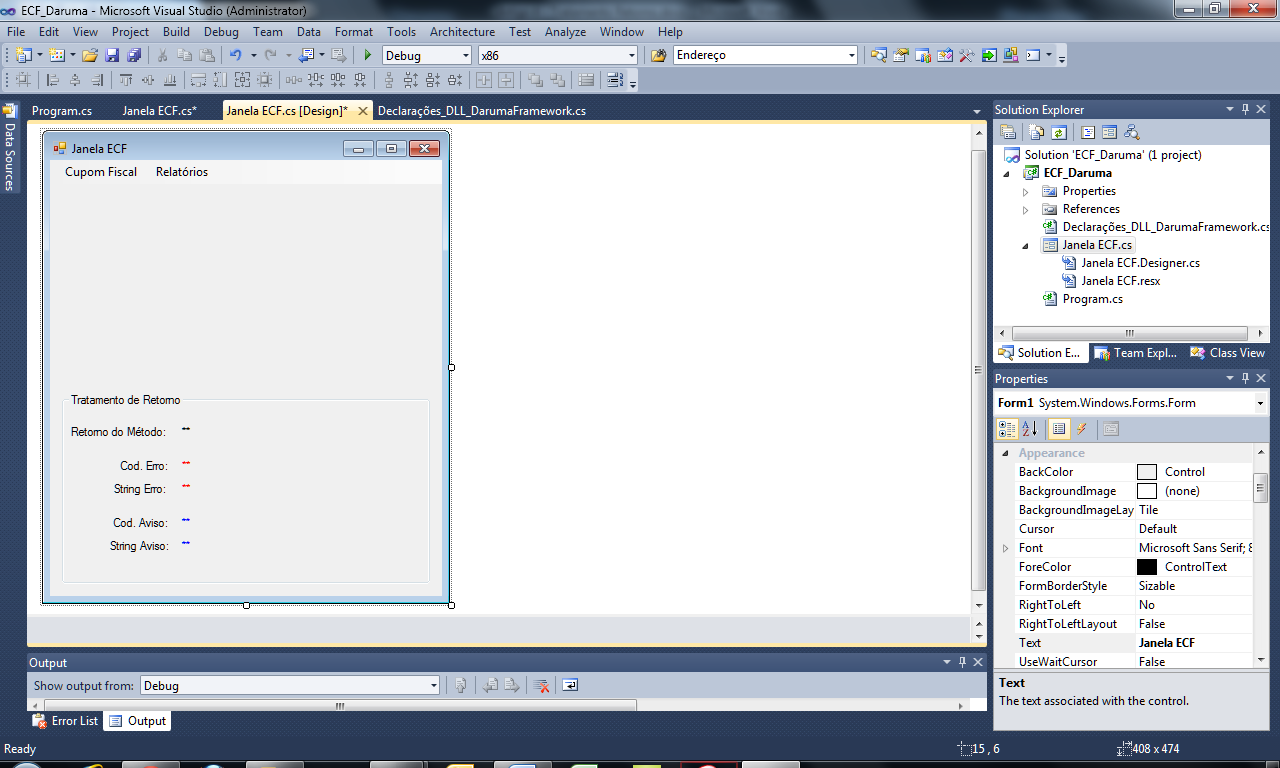Open Cupom Fiscal menu on the form

101,172
